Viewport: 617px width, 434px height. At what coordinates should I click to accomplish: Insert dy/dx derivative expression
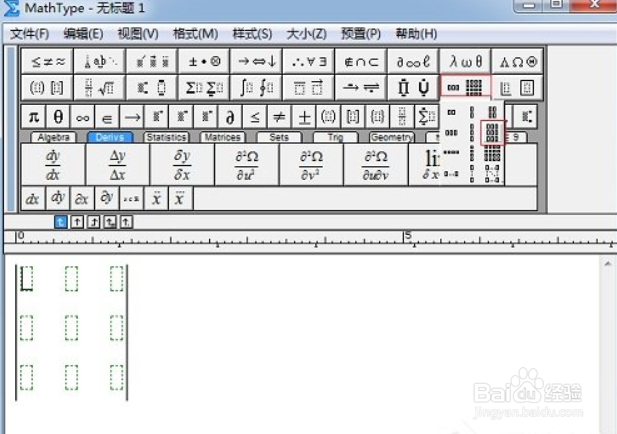pos(53,165)
